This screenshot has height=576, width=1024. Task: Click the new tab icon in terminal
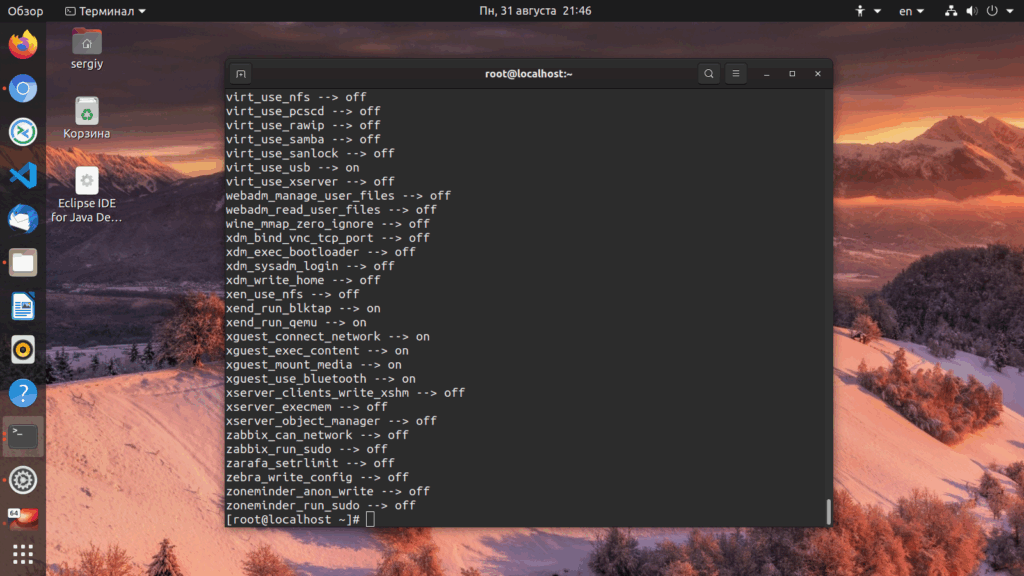pyautogui.click(x=240, y=74)
